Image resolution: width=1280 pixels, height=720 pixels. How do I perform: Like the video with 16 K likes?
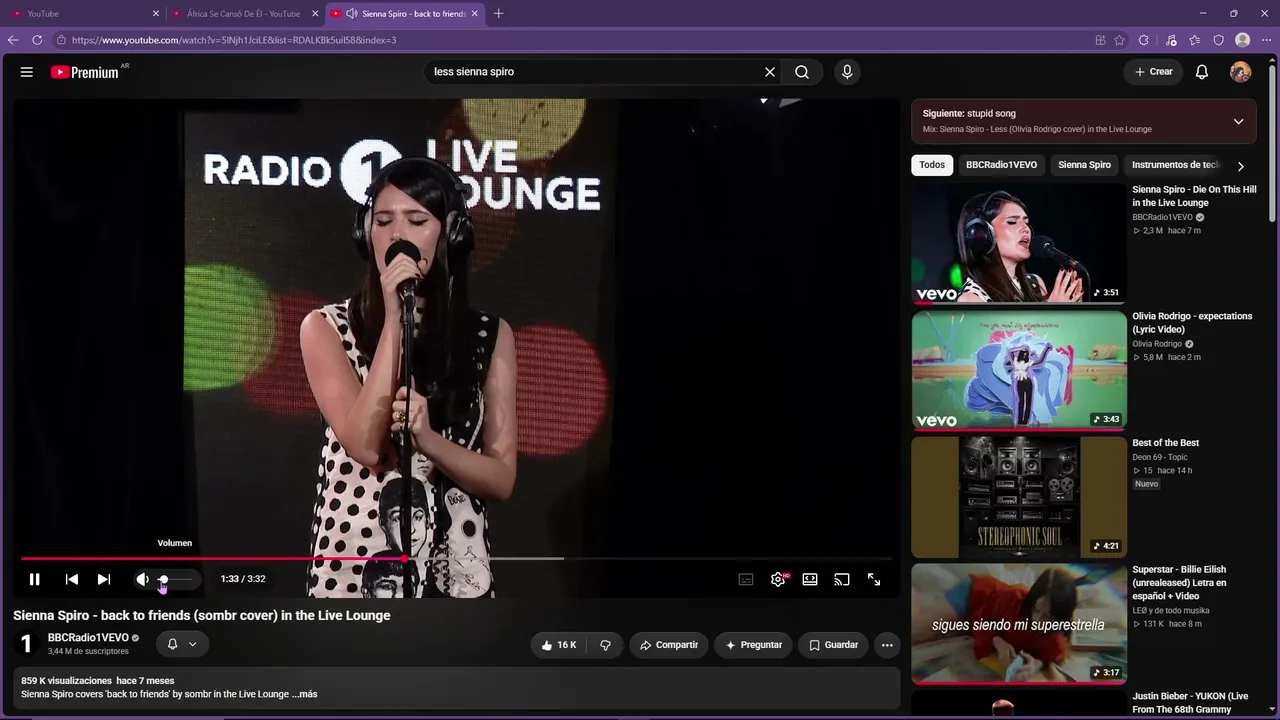click(x=559, y=645)
